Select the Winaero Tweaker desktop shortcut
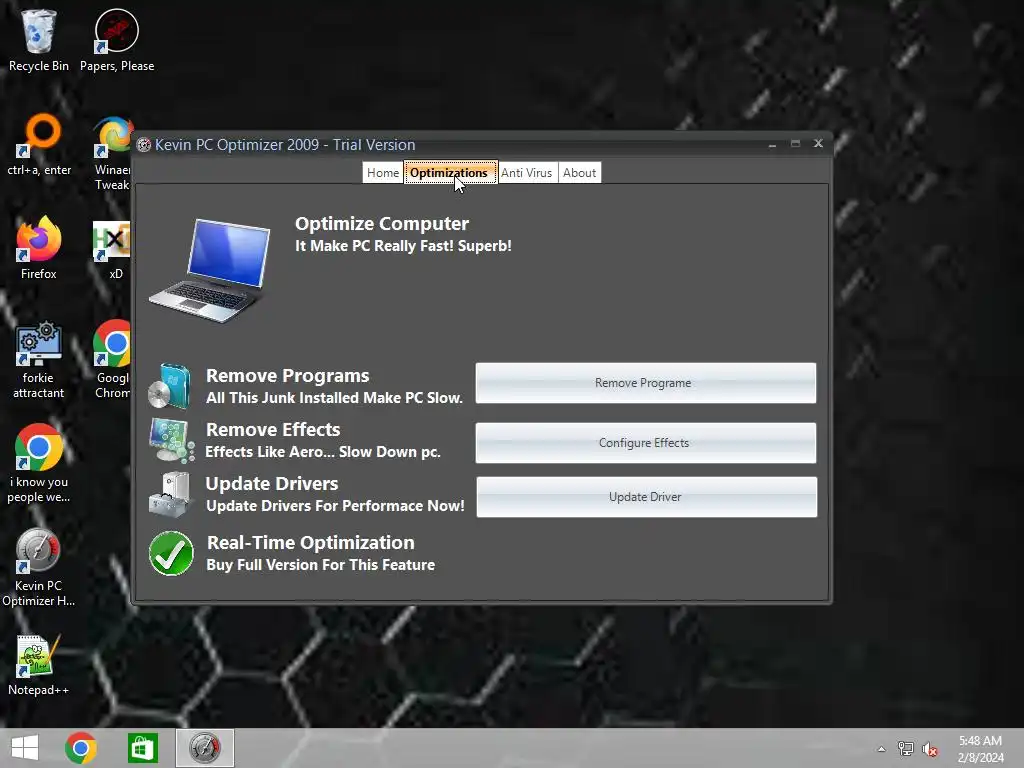Viewport: 1024px width, 768px height. coord(112,153)
